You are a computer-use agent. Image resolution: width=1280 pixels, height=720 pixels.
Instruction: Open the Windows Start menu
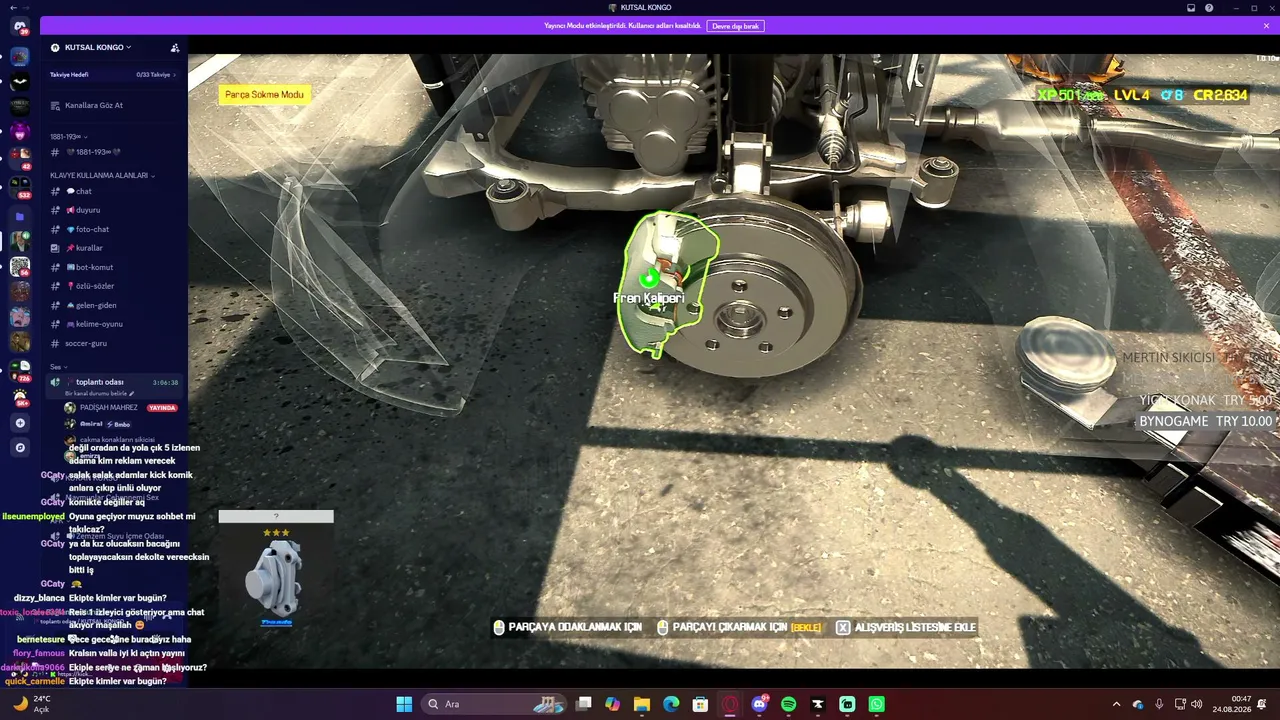coord(404,704)
